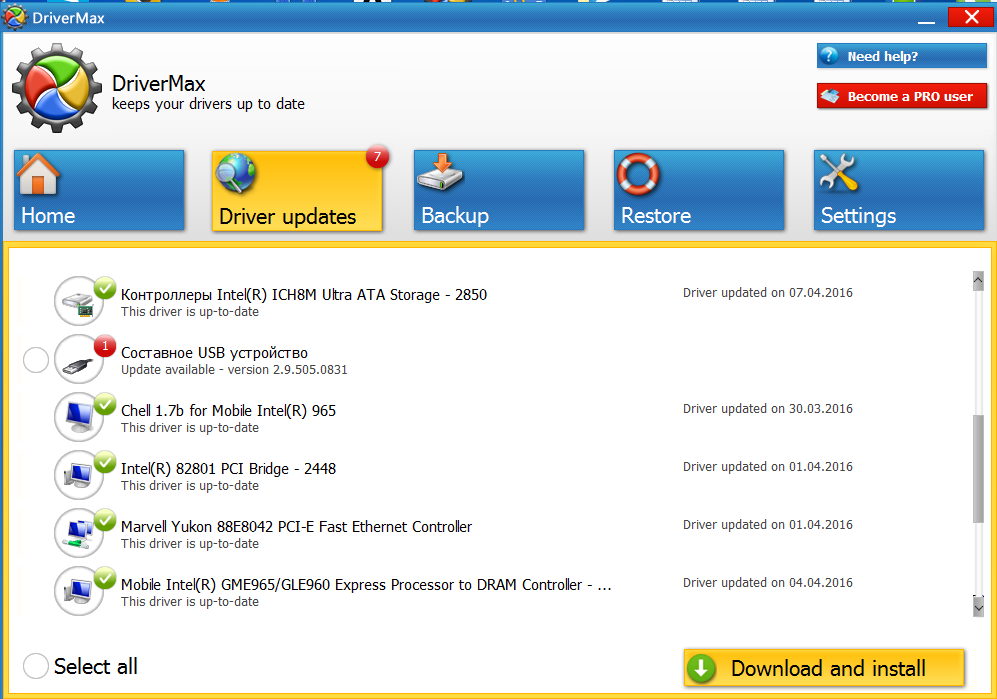Close the DriverMax window

(971, 17)
